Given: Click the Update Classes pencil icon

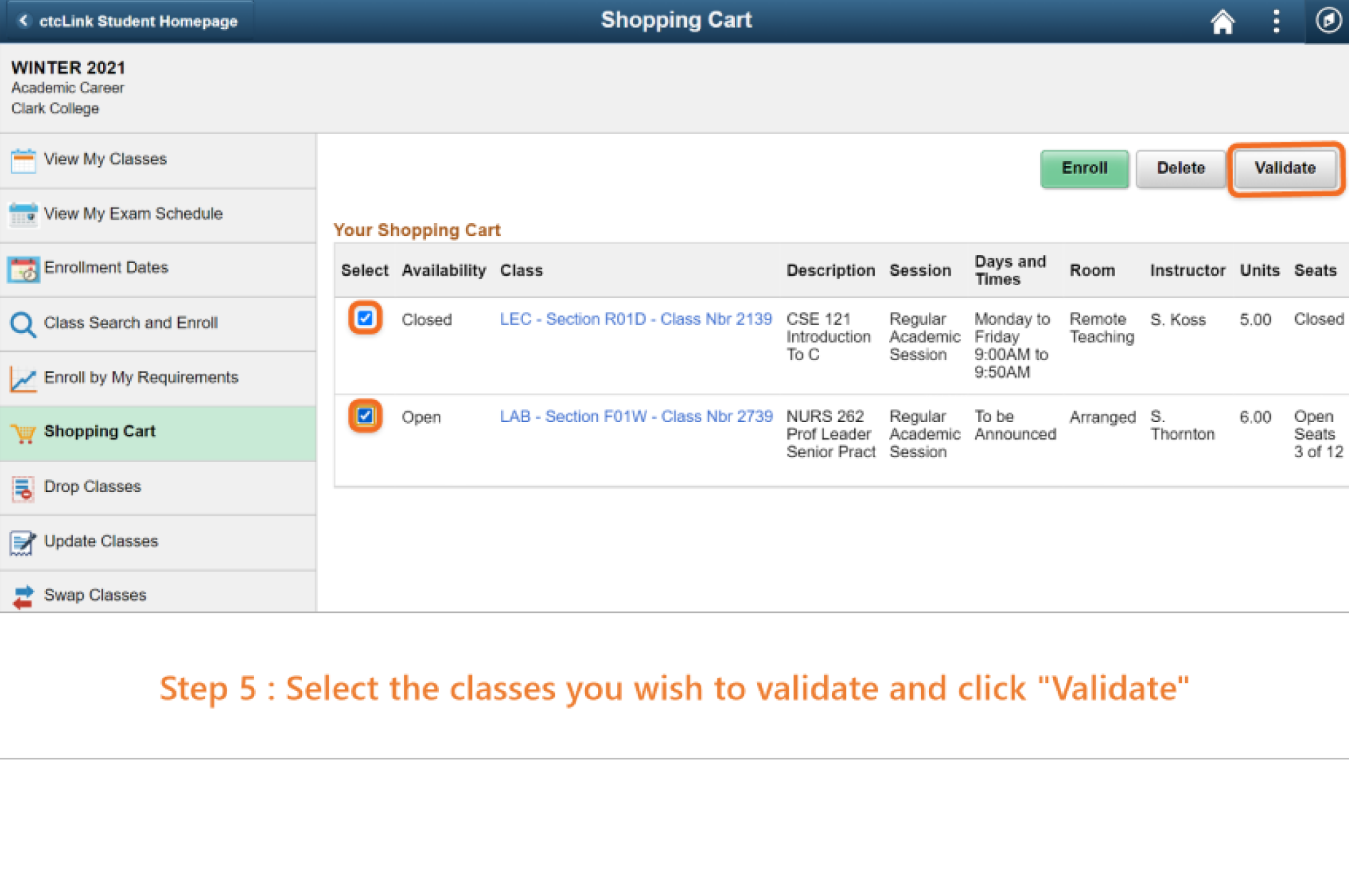Looking at the screenshot, I should [23, 542].
